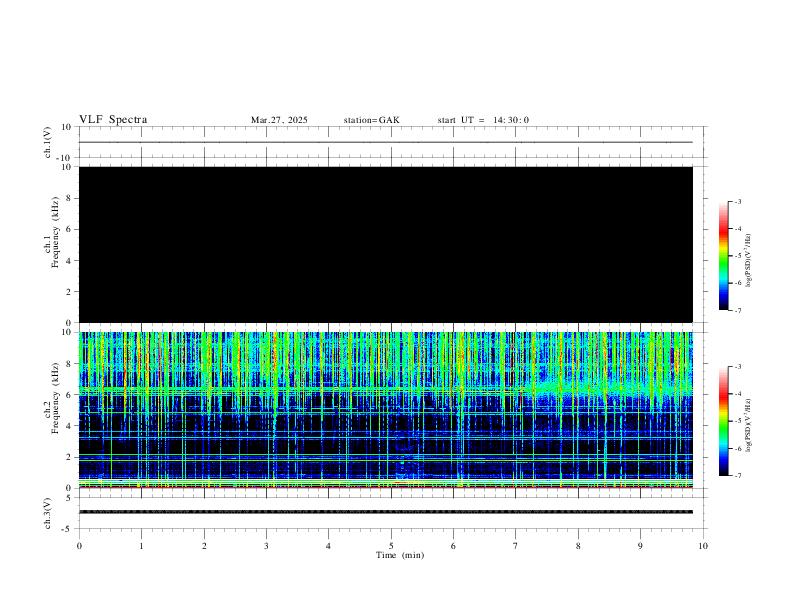The width and height of the screenshot is (792, 612).
Task: Select the "ch.3(V)" waveform axis label
Action: (48, 513)
